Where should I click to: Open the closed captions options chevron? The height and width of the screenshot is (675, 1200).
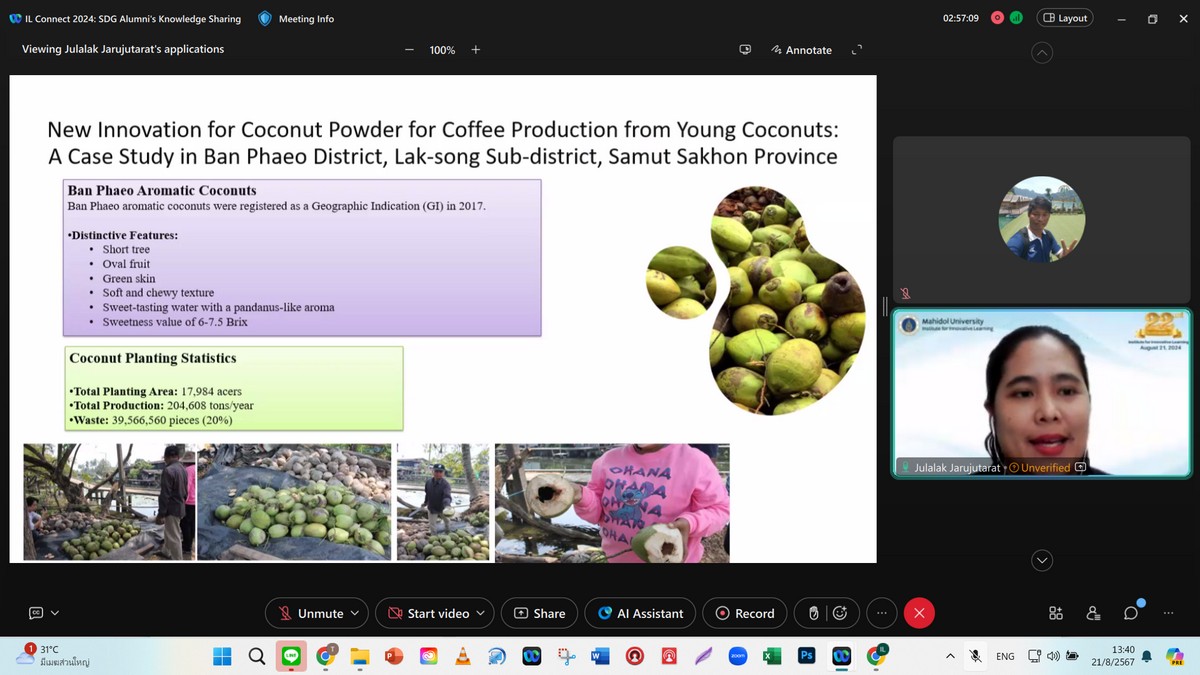55,613
